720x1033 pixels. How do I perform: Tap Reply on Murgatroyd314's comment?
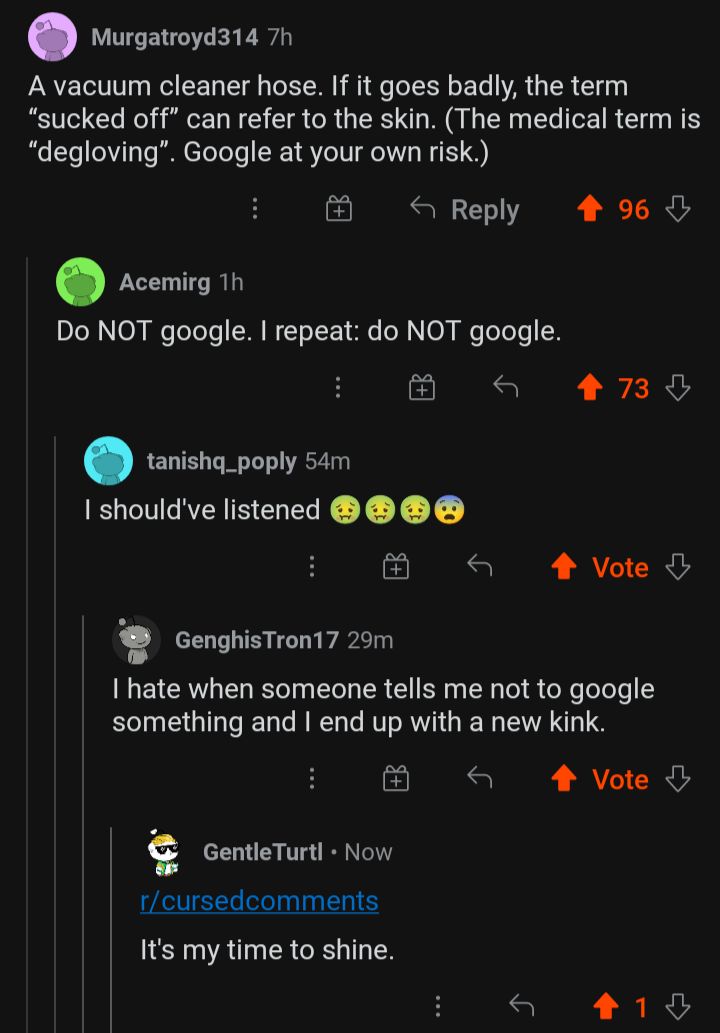[x=463, y=209]
